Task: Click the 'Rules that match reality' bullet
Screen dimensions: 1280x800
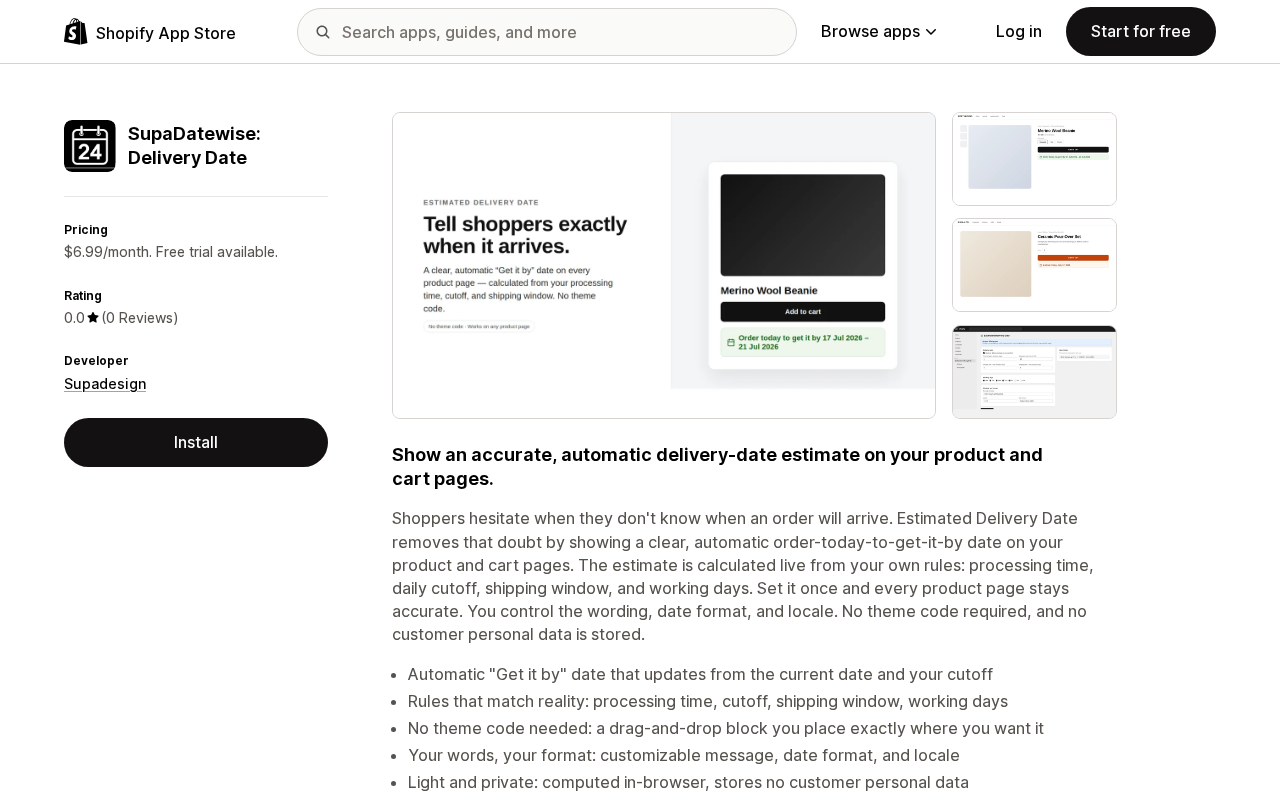Action: pyautogui.click(x=708, y=701)
